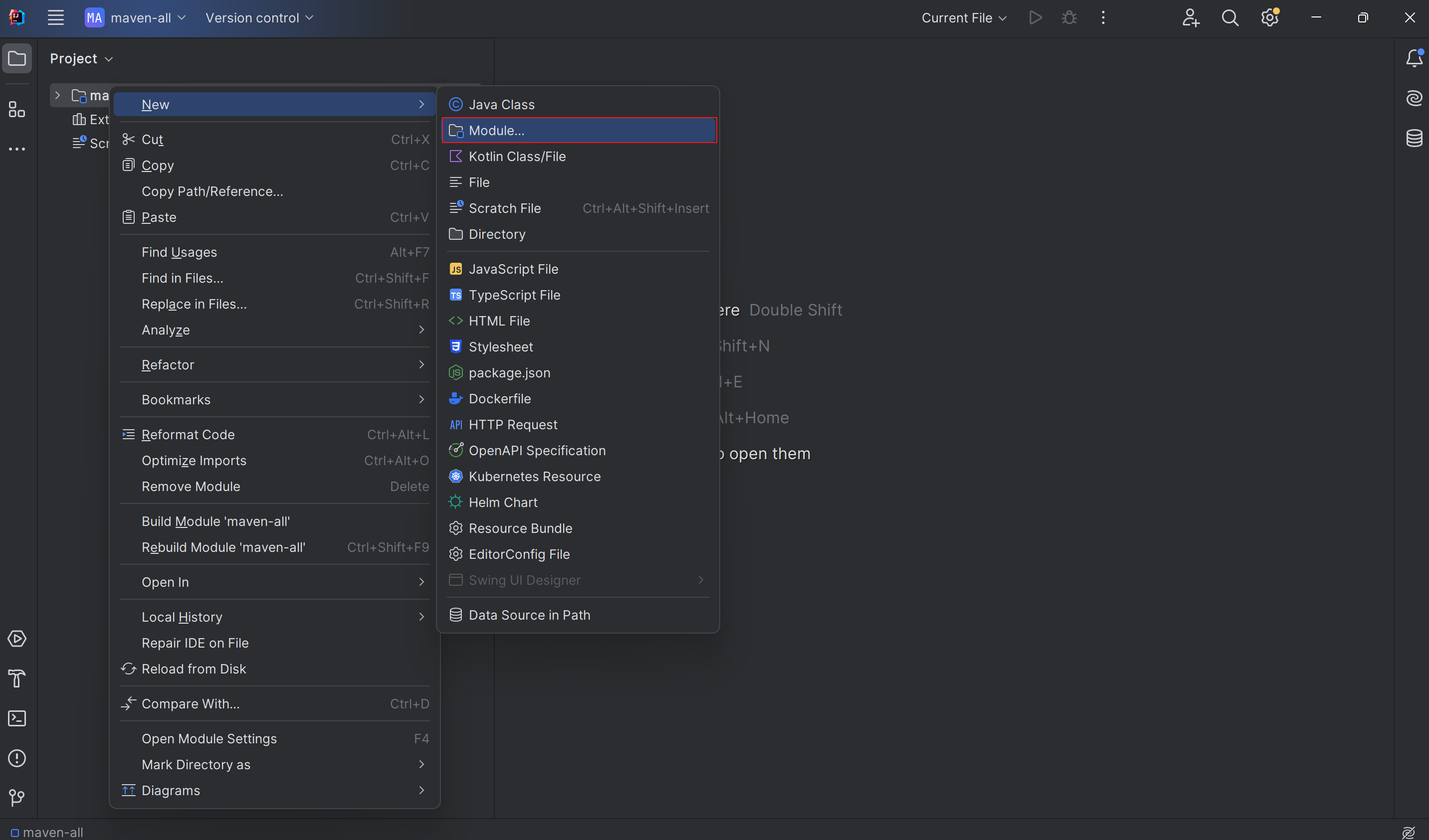This screenshot has width=1429, height=840.
Task: Run the current file configuration
Action: 1035,17
